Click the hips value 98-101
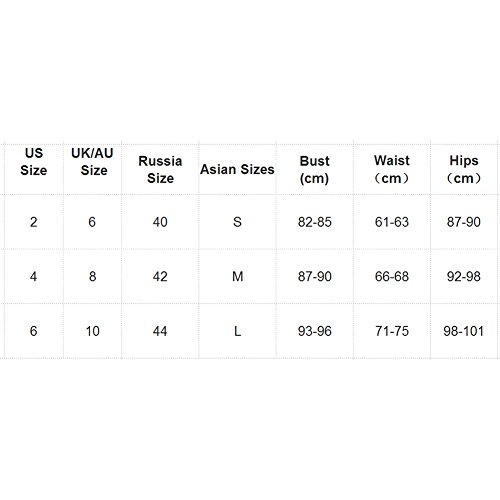Viewport: 500px width, 500px height. point(463,331)
